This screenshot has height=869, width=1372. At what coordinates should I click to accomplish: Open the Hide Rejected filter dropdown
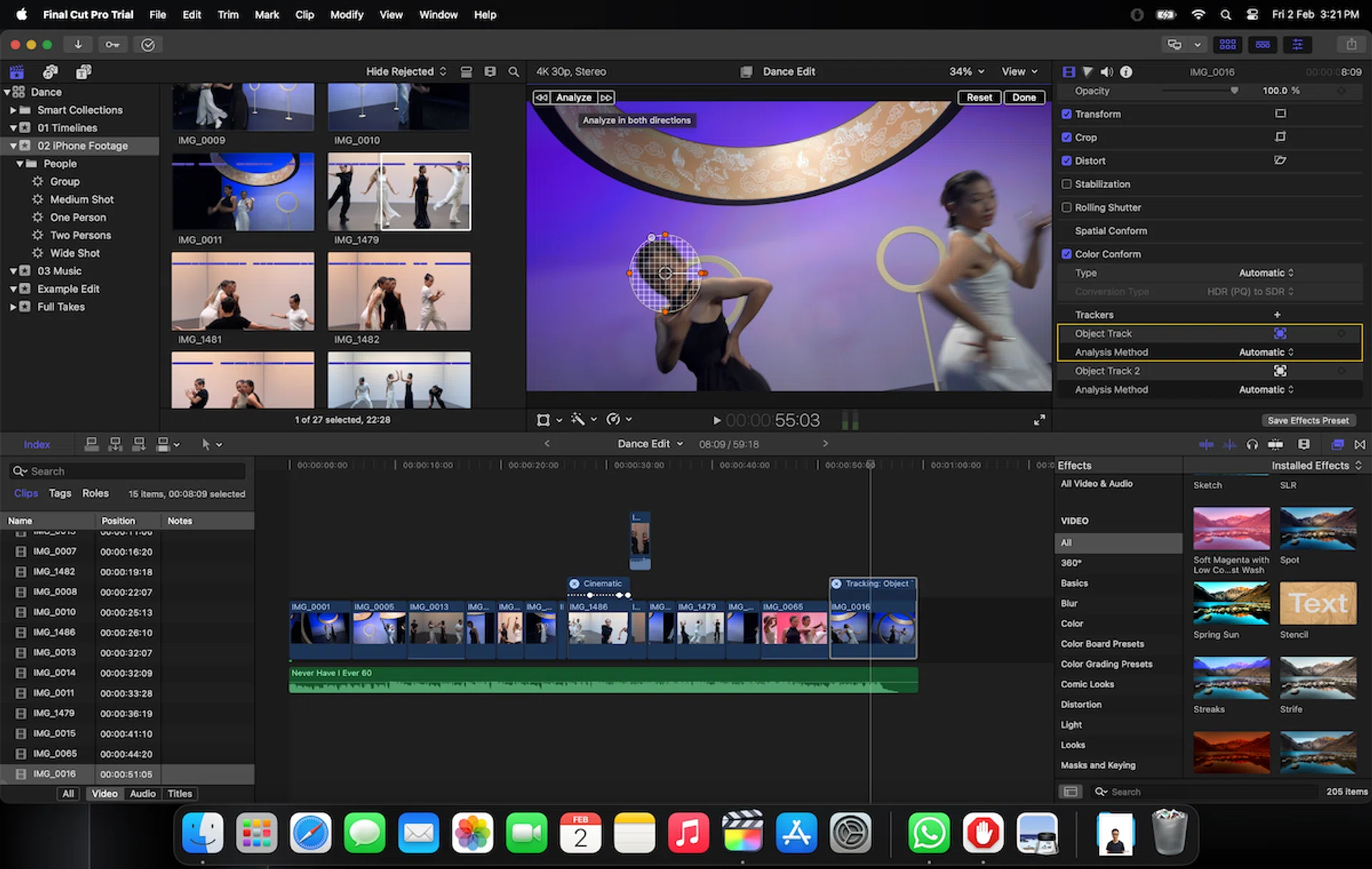click(406, 71)
